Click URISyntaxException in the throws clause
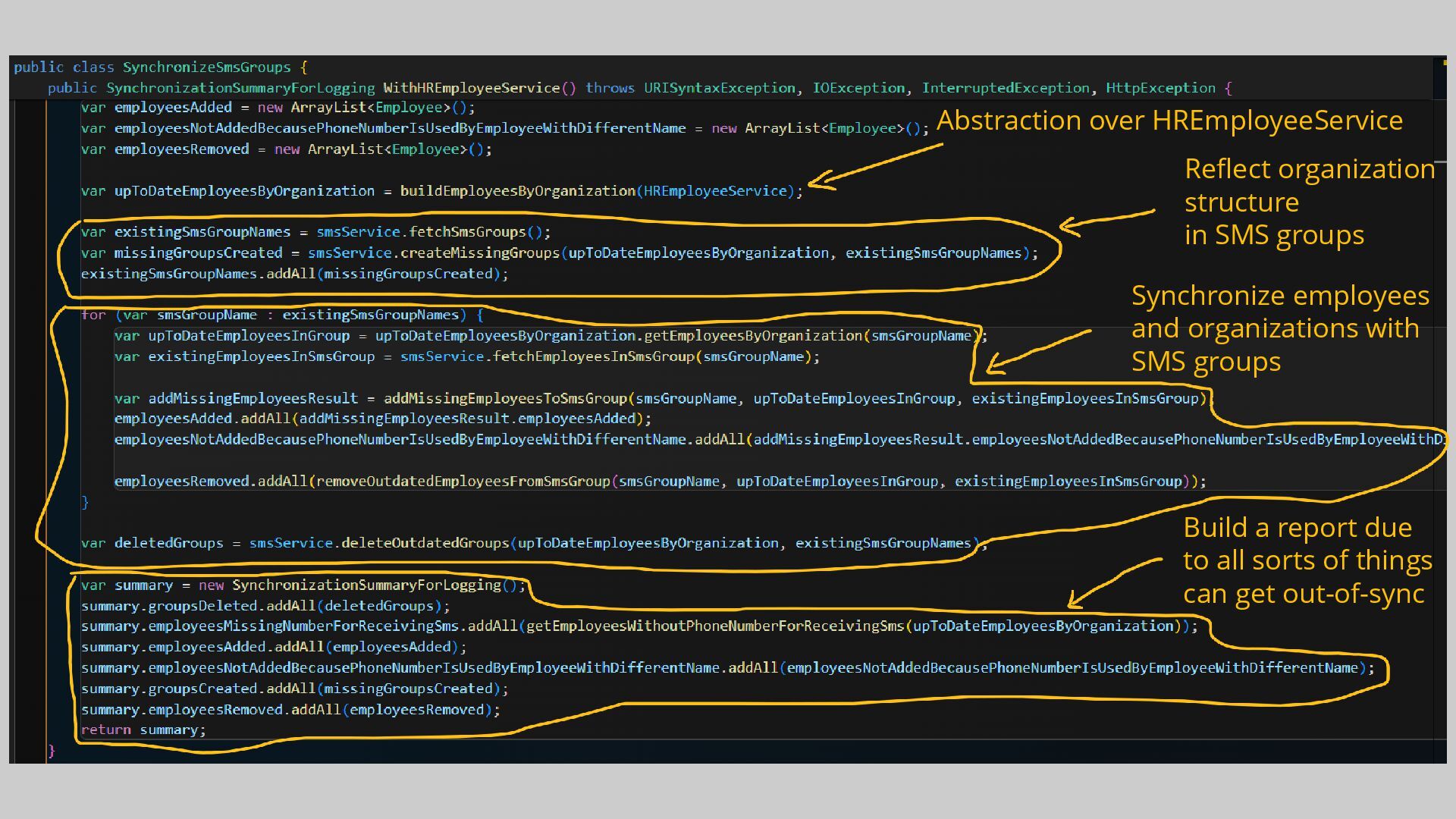Image resolution: width=1456 pixels, height=819 pixels. [x=719, y=88]
